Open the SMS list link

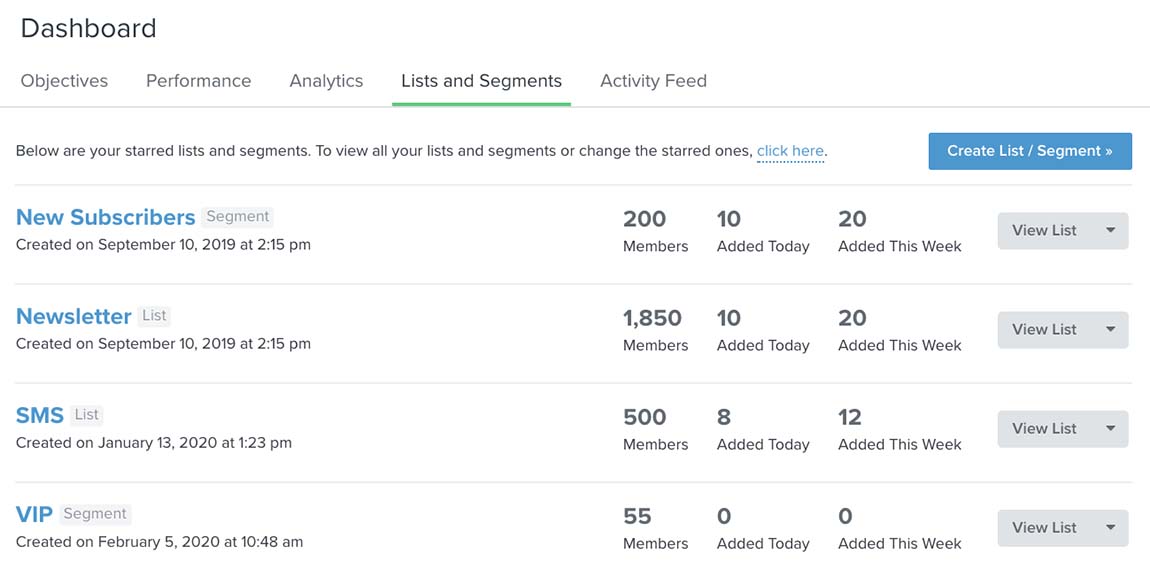[x=40, y=415]
